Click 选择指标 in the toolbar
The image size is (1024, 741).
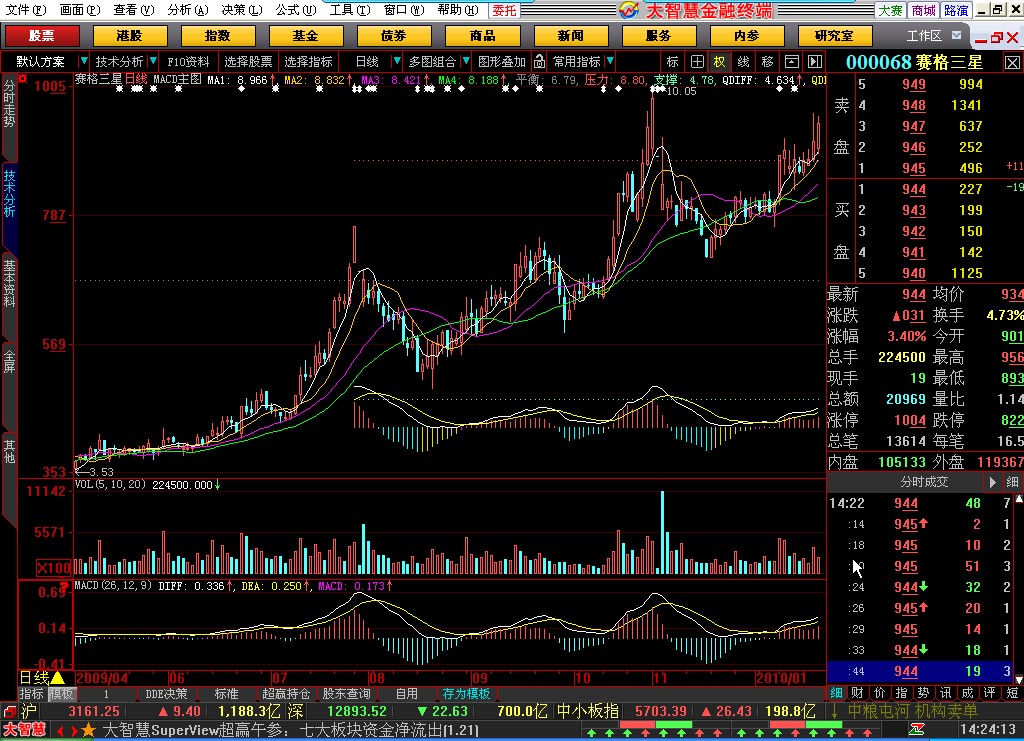click(308, 61)
